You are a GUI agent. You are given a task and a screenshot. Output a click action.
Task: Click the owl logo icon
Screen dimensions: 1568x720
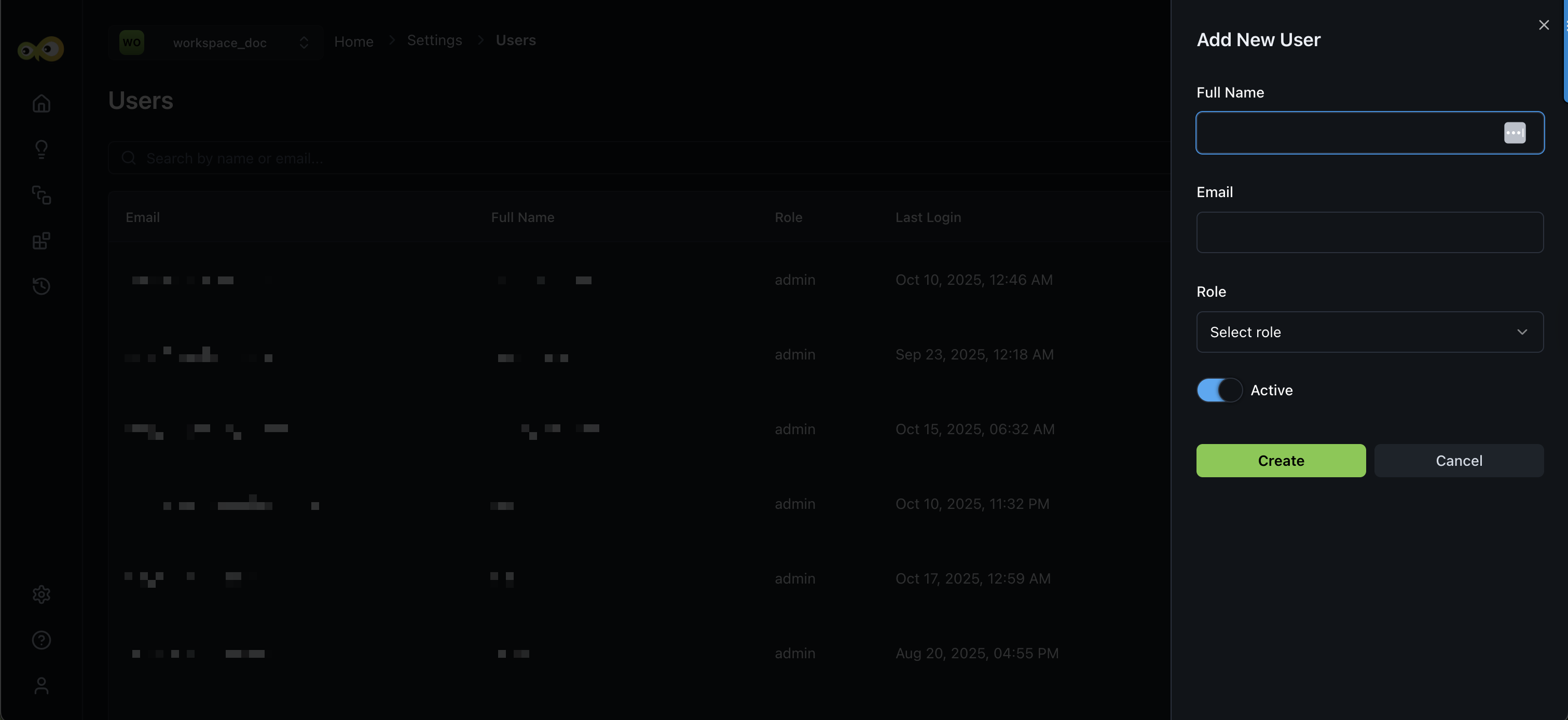(x=41, y=49)
